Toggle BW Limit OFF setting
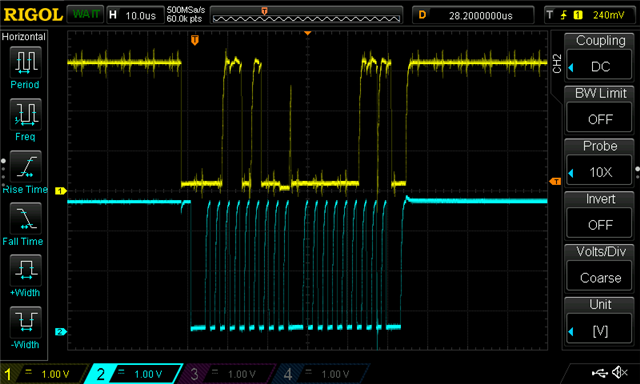Viewport: 640px width, 384px height. click(x=599, y=119)
